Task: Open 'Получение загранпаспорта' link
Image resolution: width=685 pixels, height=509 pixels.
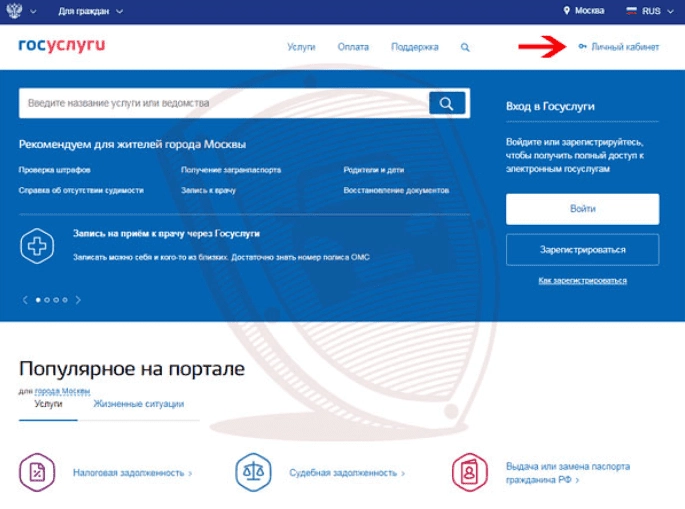Action: coord(231,170)
